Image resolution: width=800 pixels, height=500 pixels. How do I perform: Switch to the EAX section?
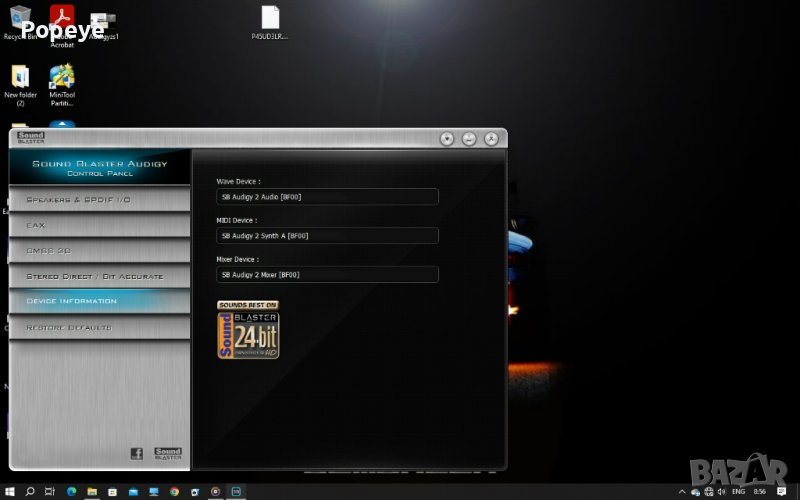pos(100,225)
